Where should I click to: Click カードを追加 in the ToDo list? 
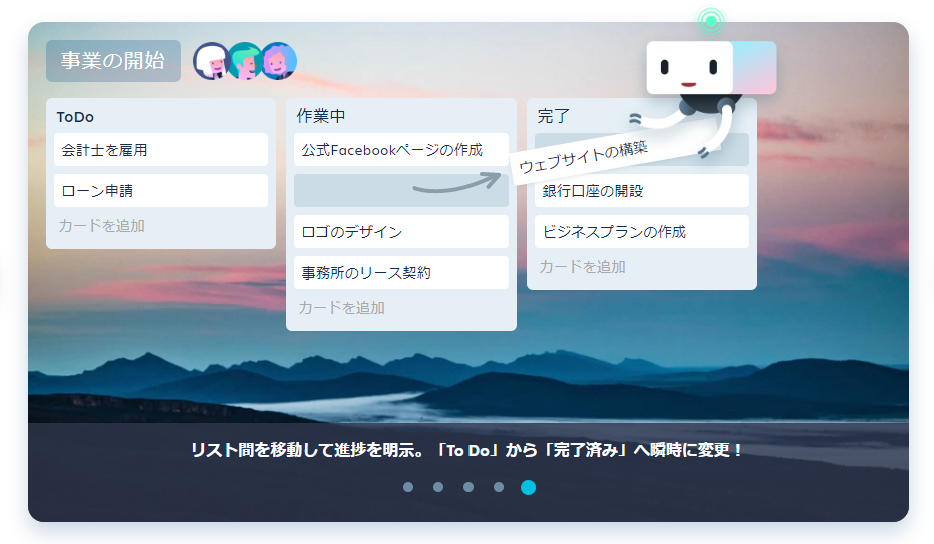(101, 226)
